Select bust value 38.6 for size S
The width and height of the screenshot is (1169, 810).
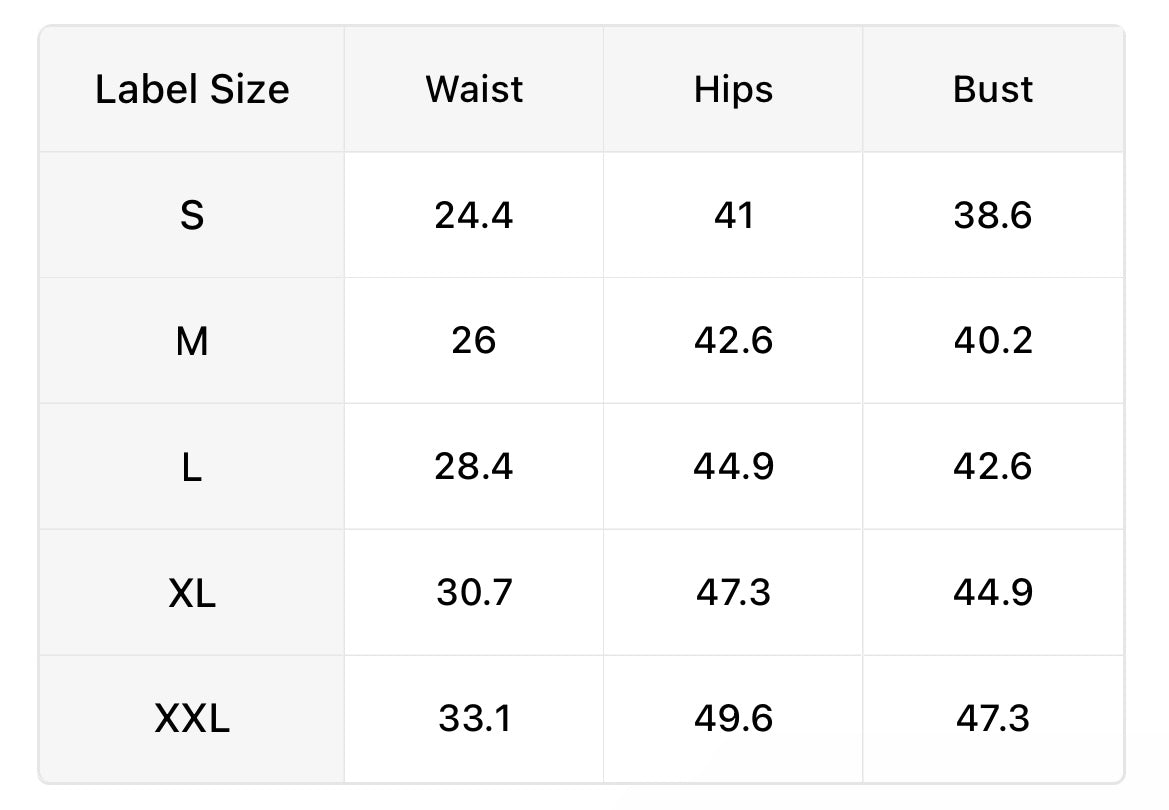pyautogui.click(x=993, y=216)
